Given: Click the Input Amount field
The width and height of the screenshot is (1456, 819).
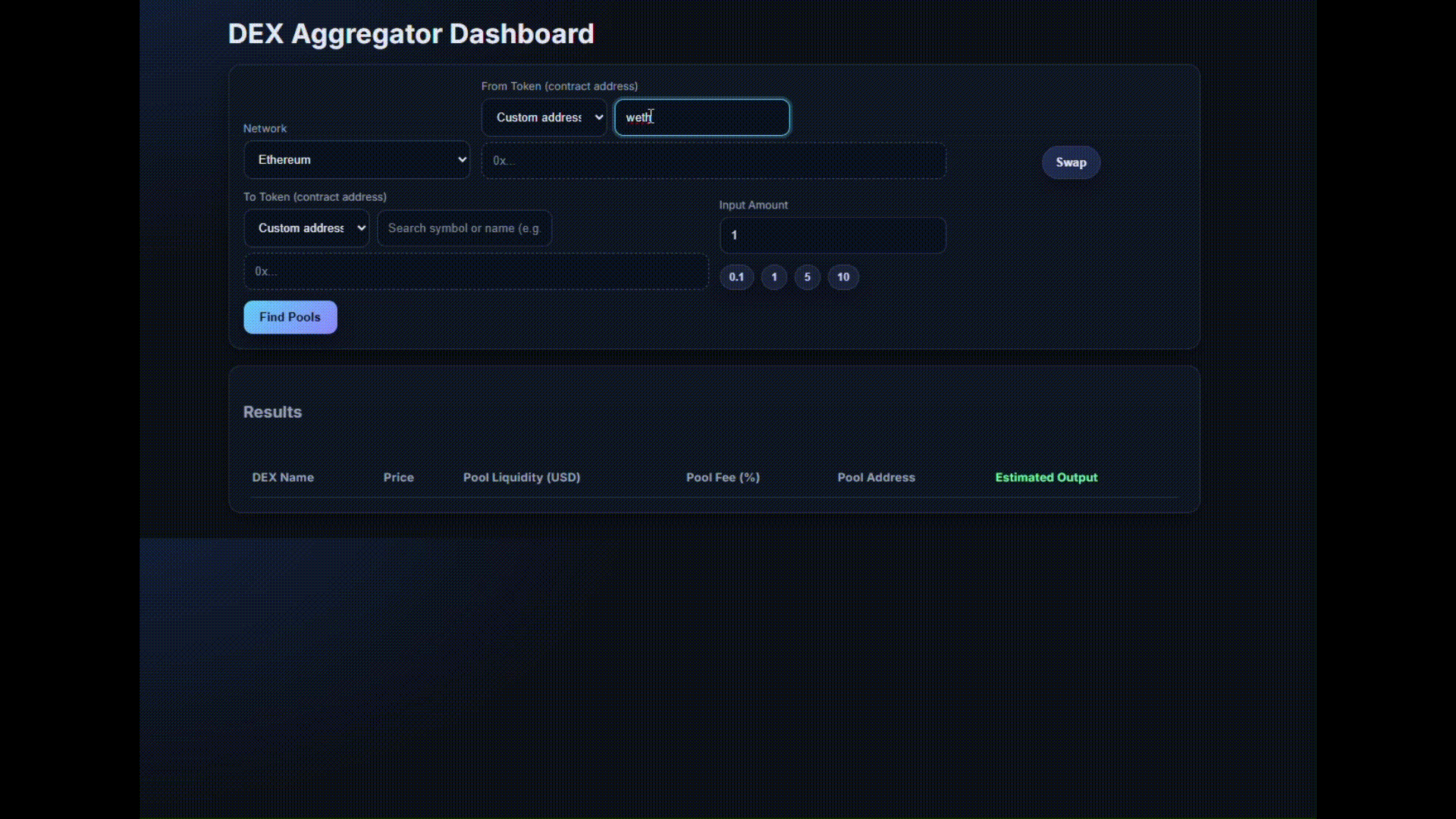Looking at the screenshot, I should (x=832, y=235).
